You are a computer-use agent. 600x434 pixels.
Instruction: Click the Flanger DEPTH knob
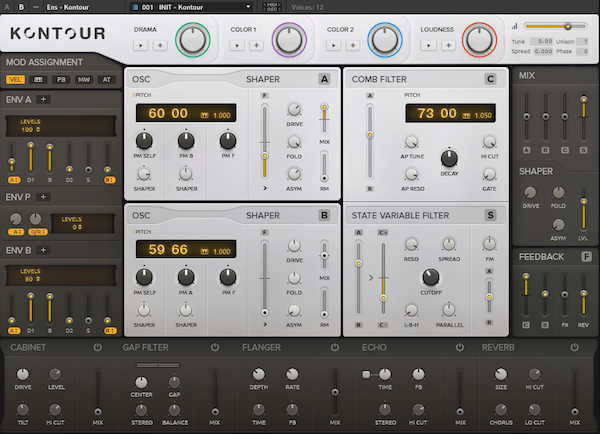point(259,374)
